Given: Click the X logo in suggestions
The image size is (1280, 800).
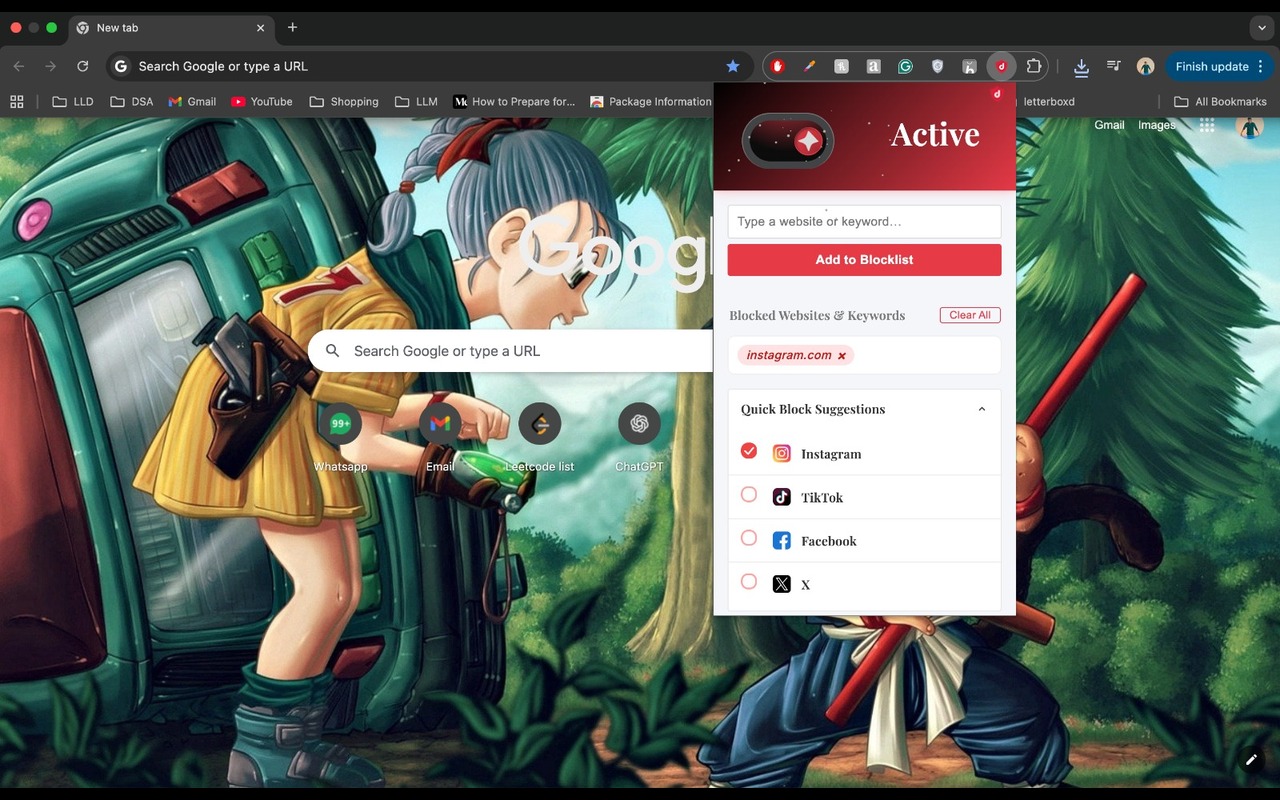Looking at the screenshot, I should (782, 584).
